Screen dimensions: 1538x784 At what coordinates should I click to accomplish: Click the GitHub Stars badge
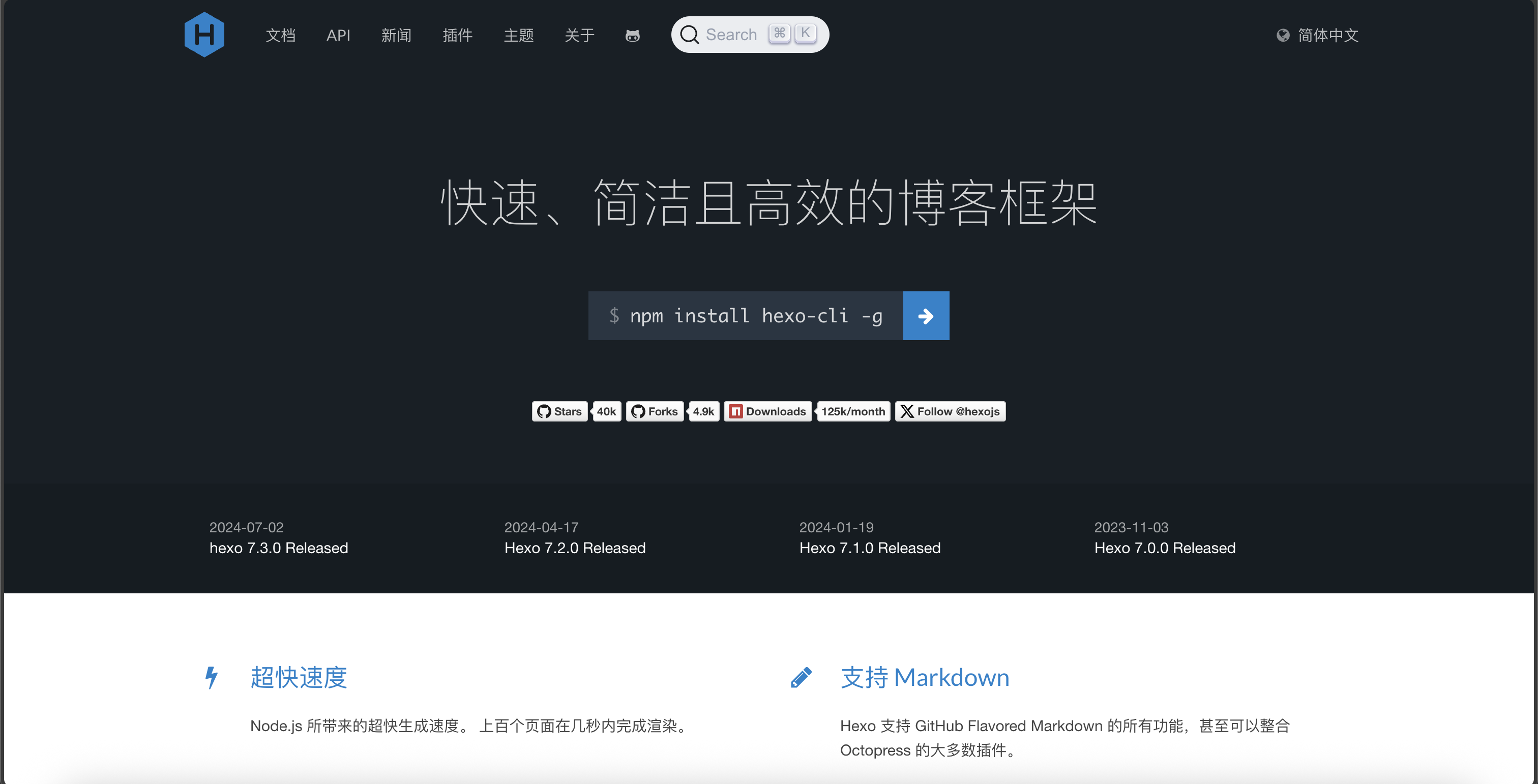(559, 411)
